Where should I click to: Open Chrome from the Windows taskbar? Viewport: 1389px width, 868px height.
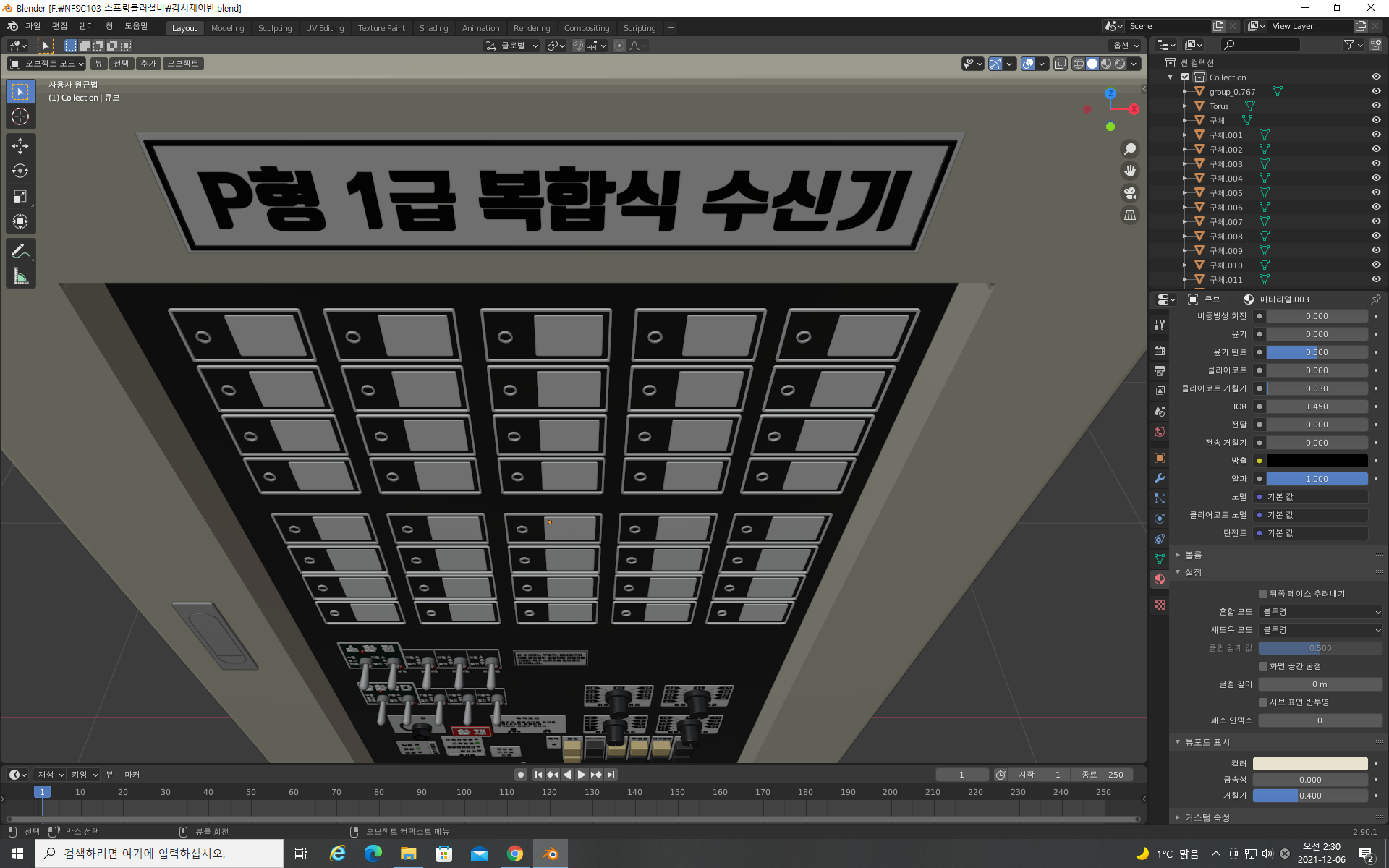(515, 854)
